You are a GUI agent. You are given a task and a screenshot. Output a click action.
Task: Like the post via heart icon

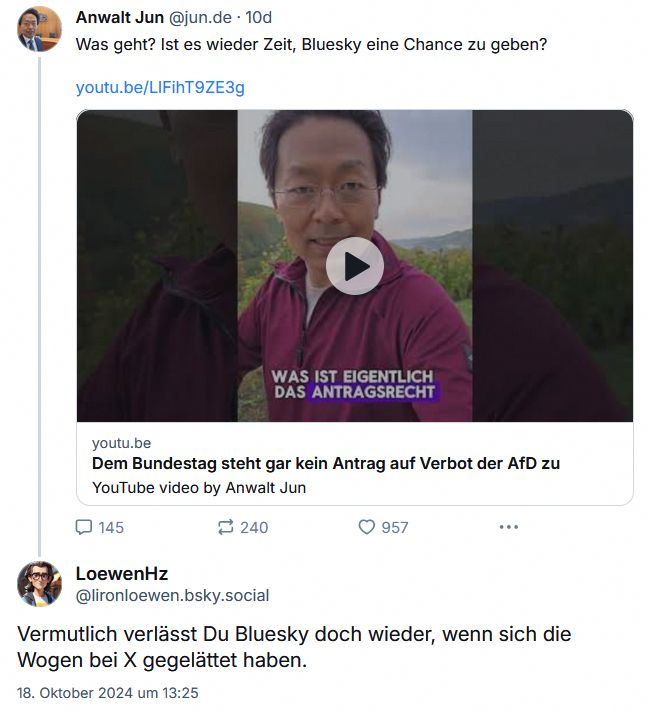(366, 527)
